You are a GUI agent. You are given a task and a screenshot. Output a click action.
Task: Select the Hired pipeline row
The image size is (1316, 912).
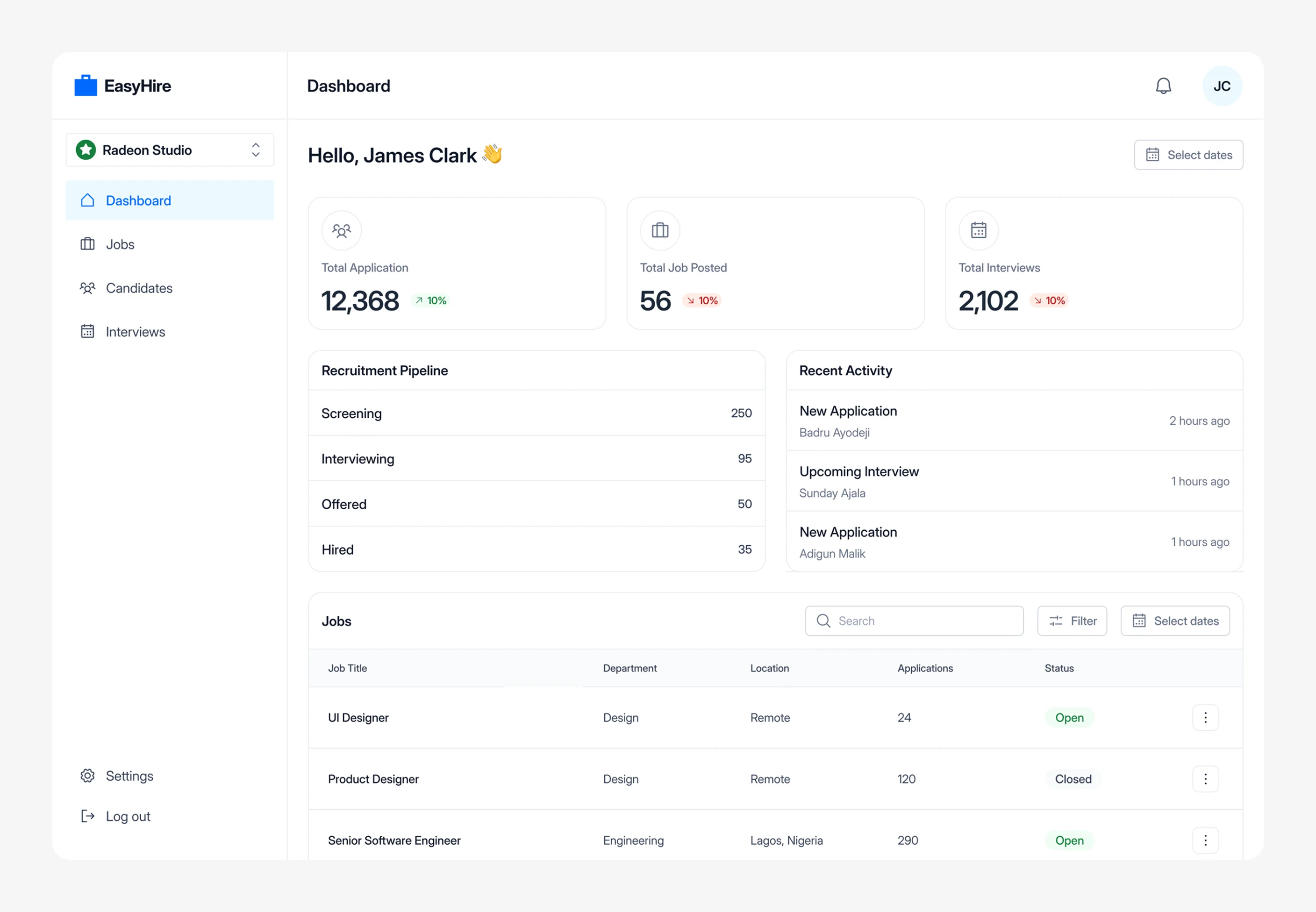[536, 549]
